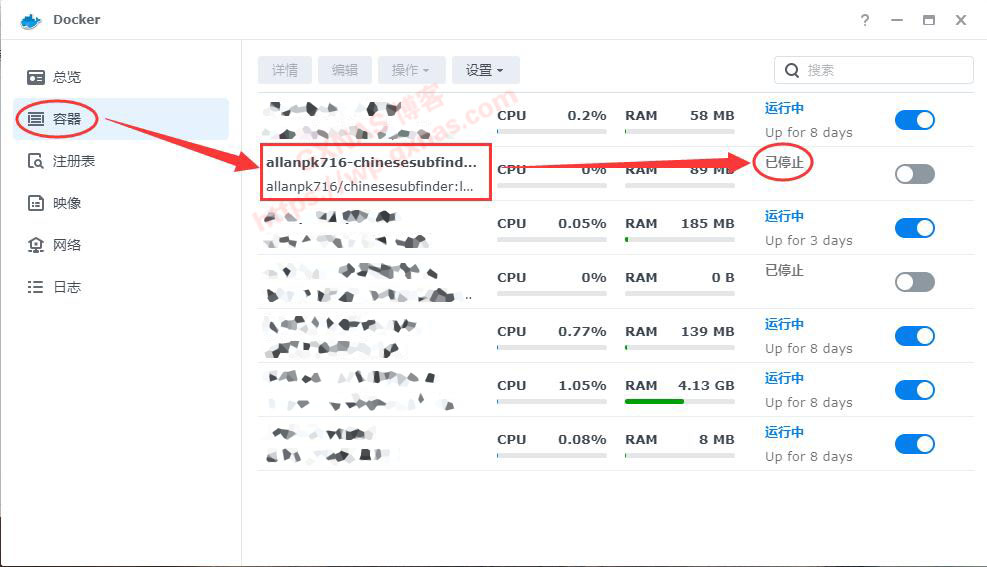Click the magnifier icon in search box
Screen dimensions: 987x567
pos(792,70)
